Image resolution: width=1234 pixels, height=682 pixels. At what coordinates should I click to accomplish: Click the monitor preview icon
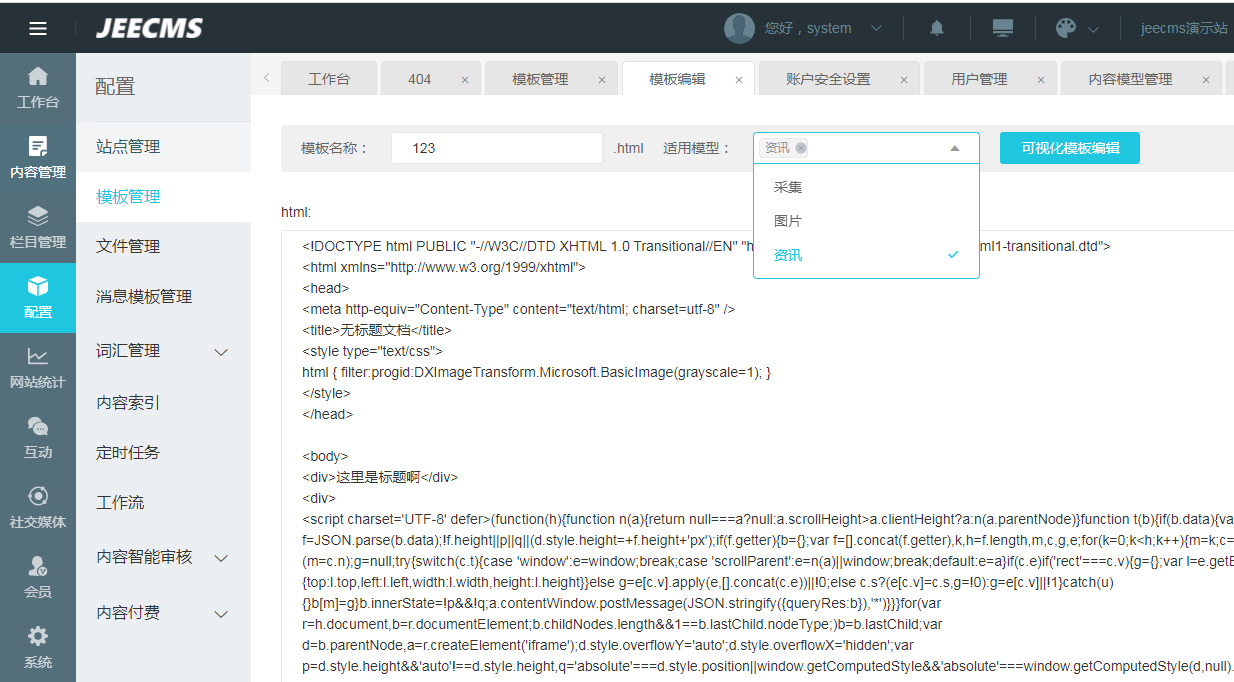[1003, 28]
